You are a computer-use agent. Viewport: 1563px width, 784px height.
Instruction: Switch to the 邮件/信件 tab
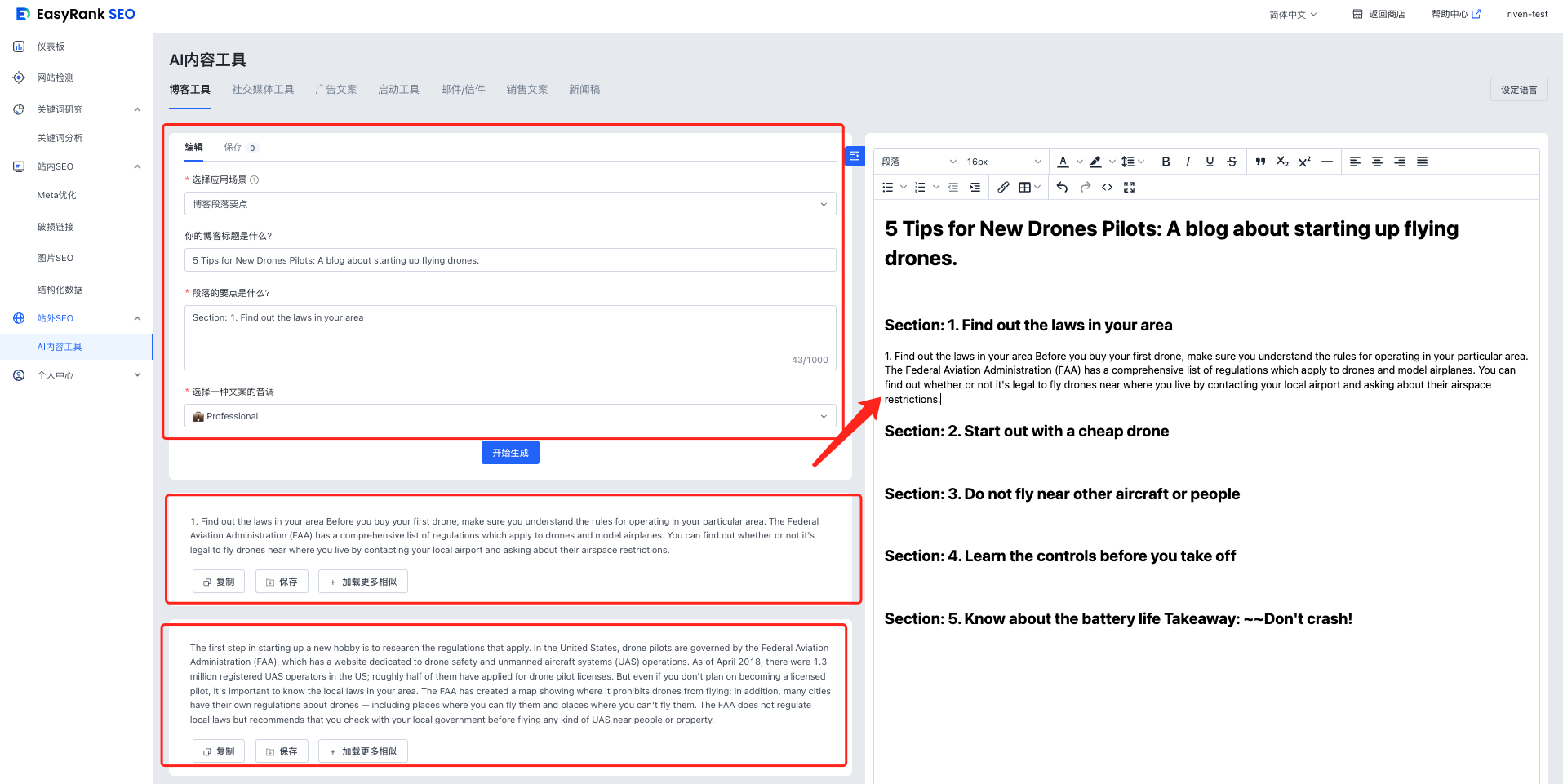tap(463, 90)
